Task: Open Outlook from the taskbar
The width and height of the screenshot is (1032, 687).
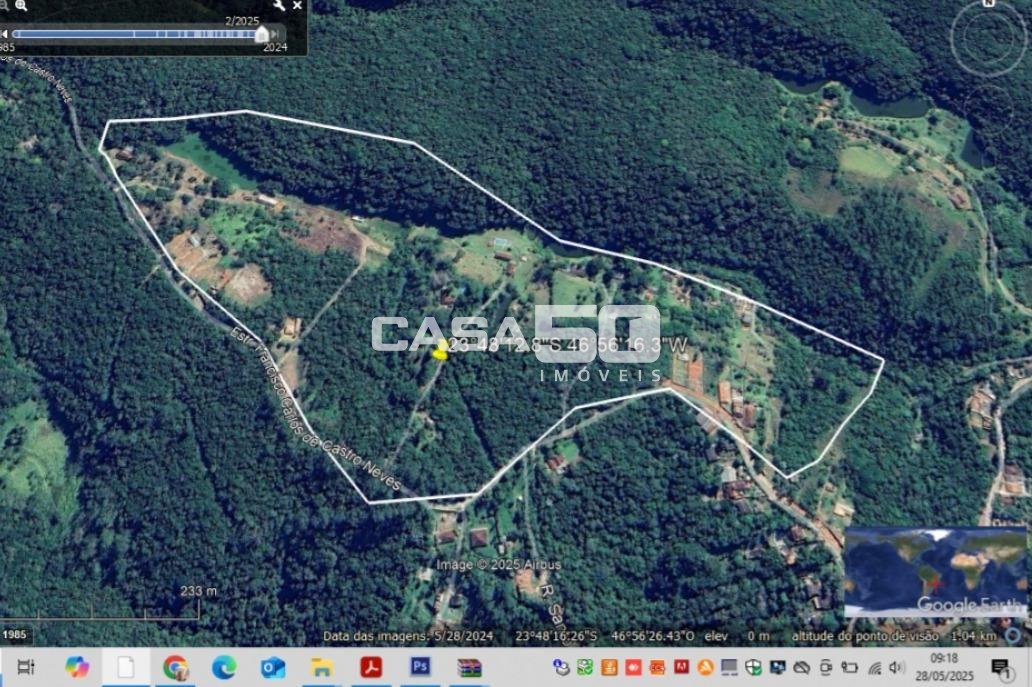Action: coord(273,667)
